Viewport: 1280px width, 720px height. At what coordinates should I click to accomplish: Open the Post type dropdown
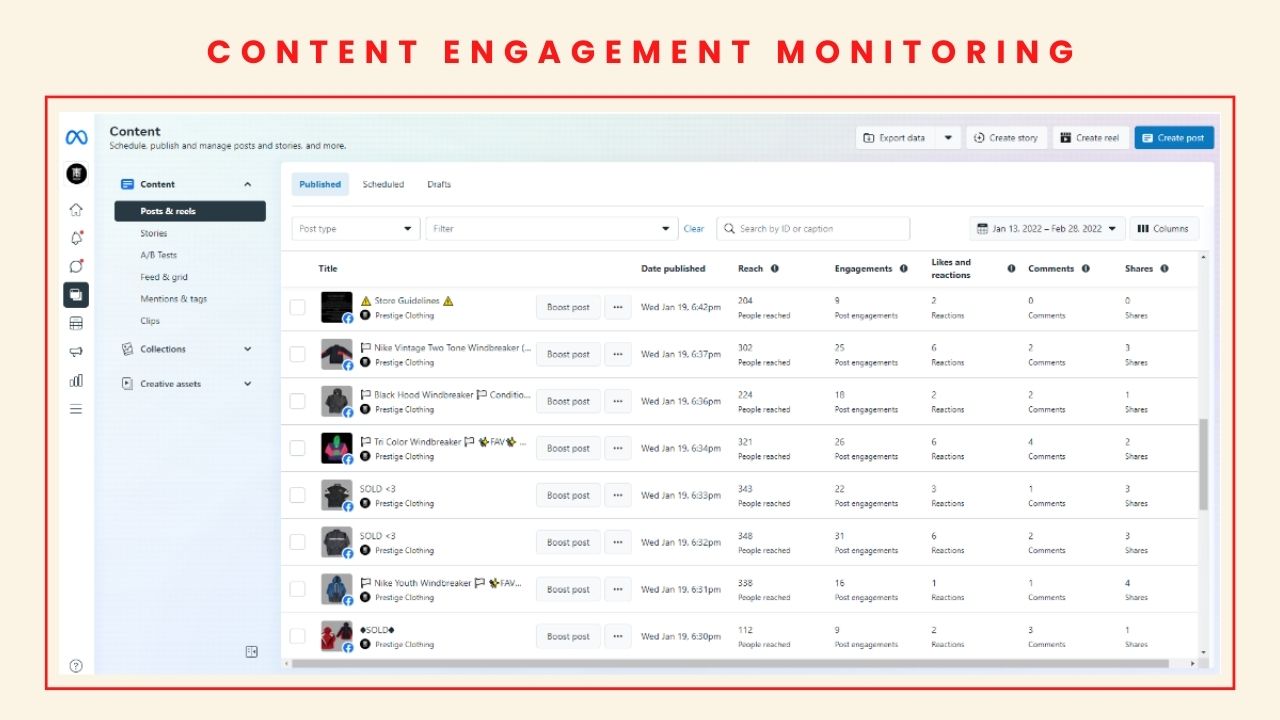[356, 229]
